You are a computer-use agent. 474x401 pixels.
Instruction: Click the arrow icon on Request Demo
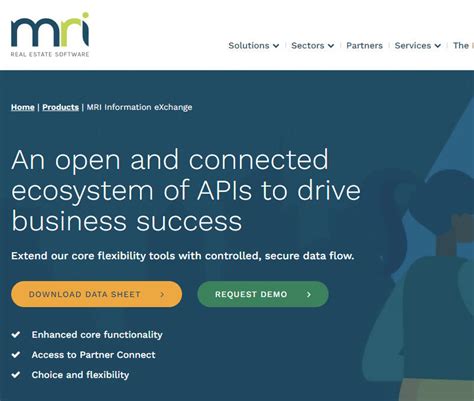click(x=309, y=294)
